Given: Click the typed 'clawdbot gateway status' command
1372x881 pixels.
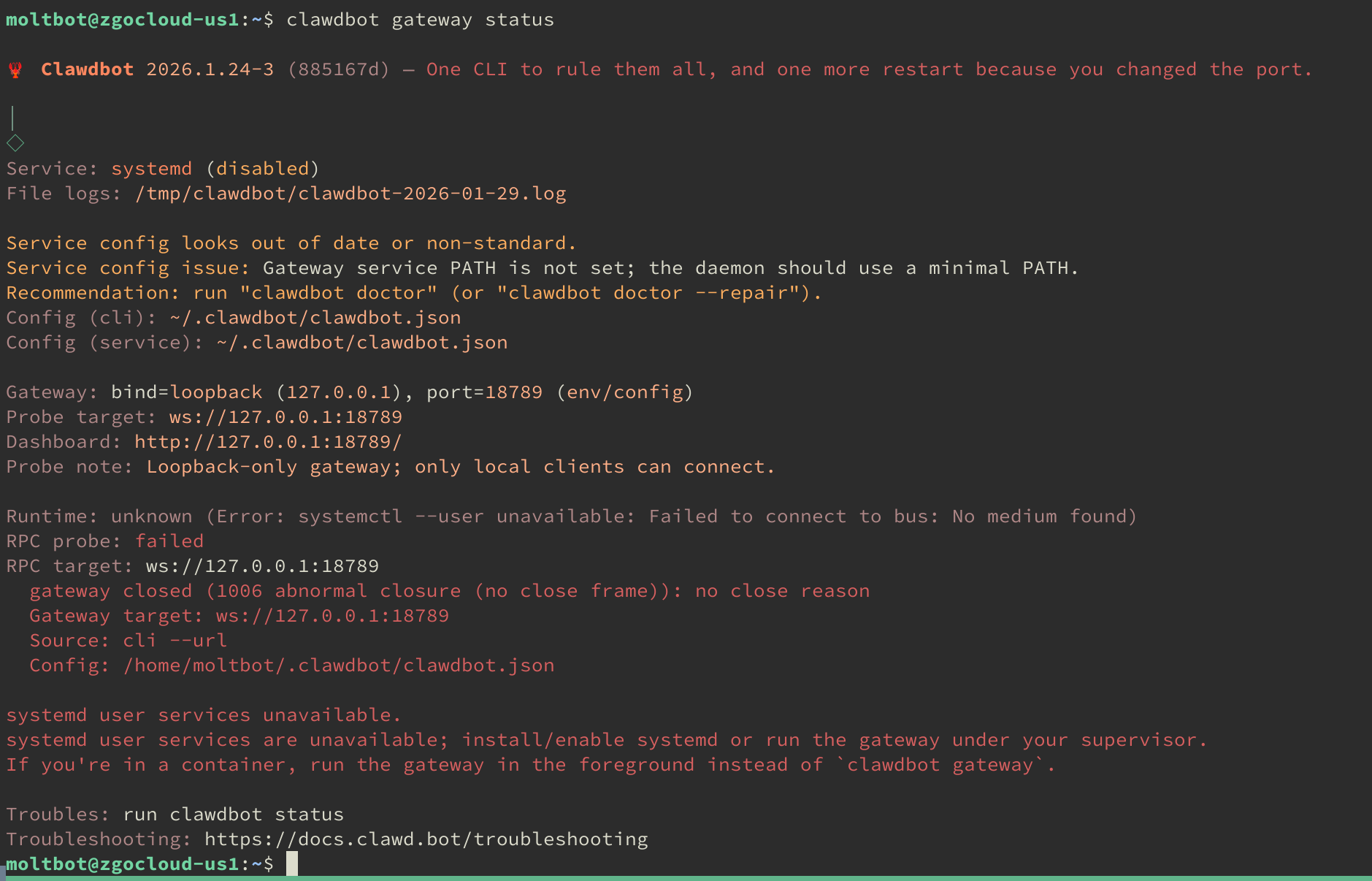Looking at the screenshot, I should [x=420, y=20].
